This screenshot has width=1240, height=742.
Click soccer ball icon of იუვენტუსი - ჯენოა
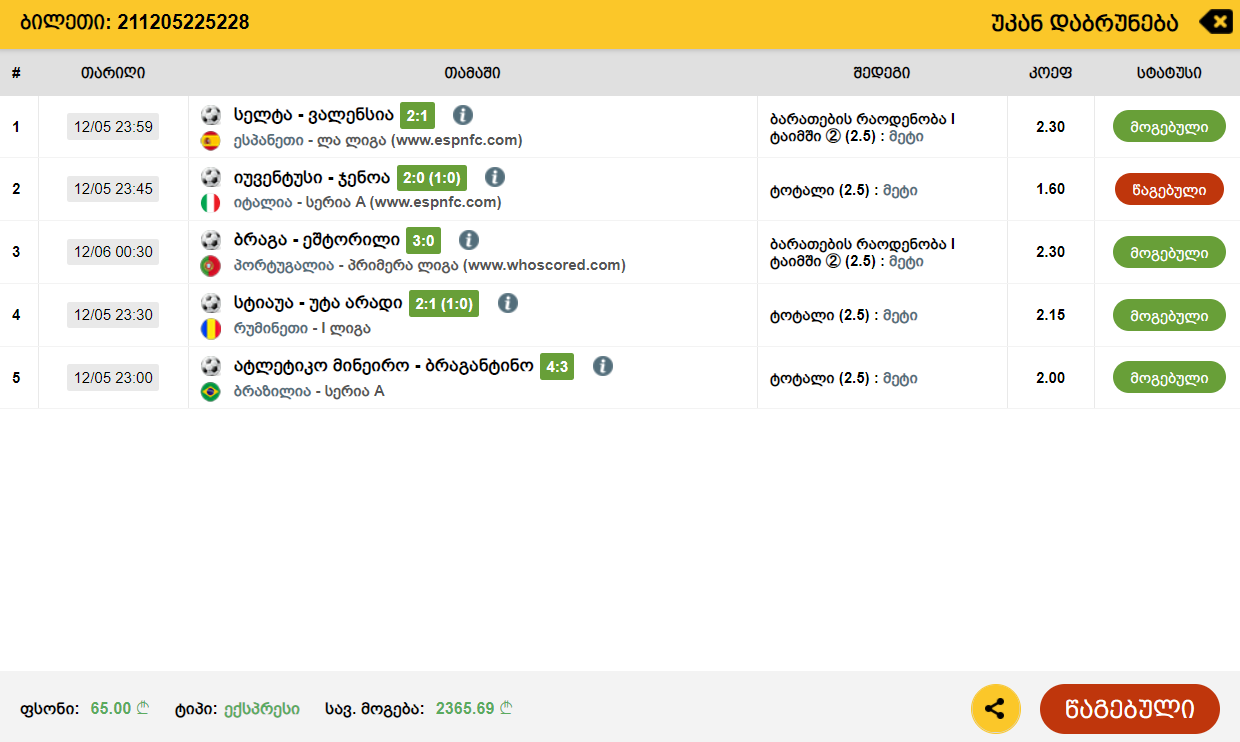pyautogui.click(x=211, y=177)
